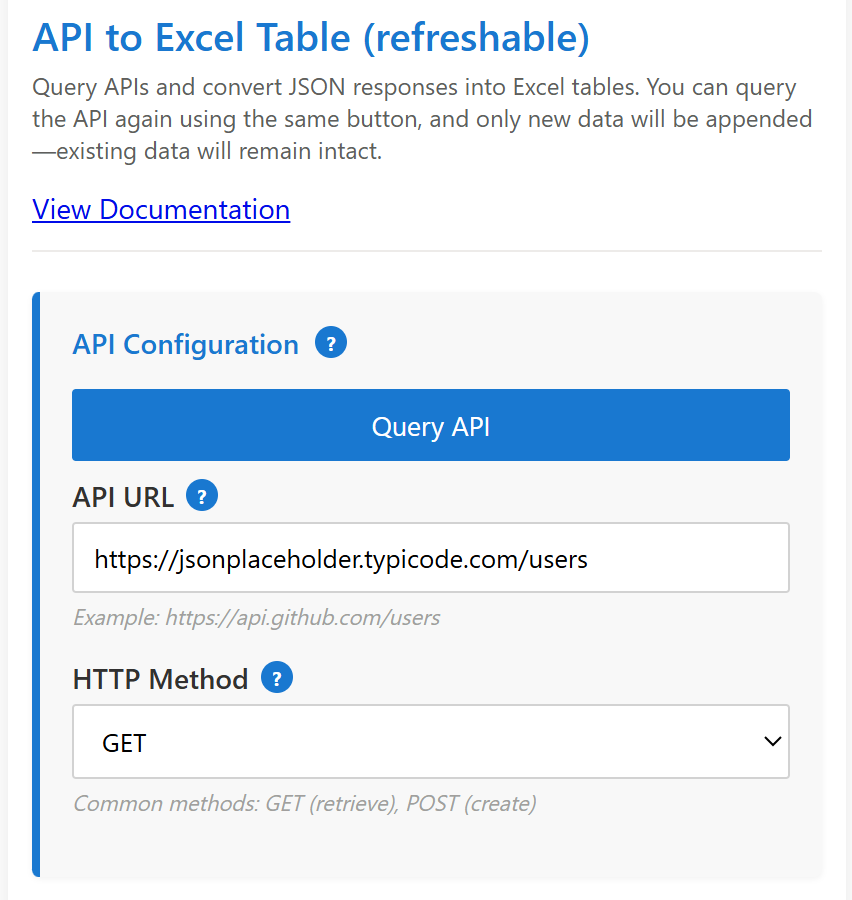Focus the API URL input field

coord(431,557)
